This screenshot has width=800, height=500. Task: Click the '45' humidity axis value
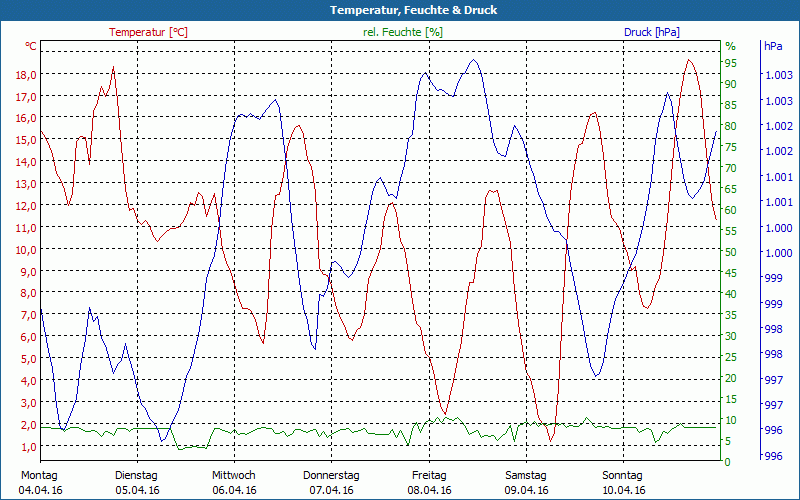pos(731,273)
